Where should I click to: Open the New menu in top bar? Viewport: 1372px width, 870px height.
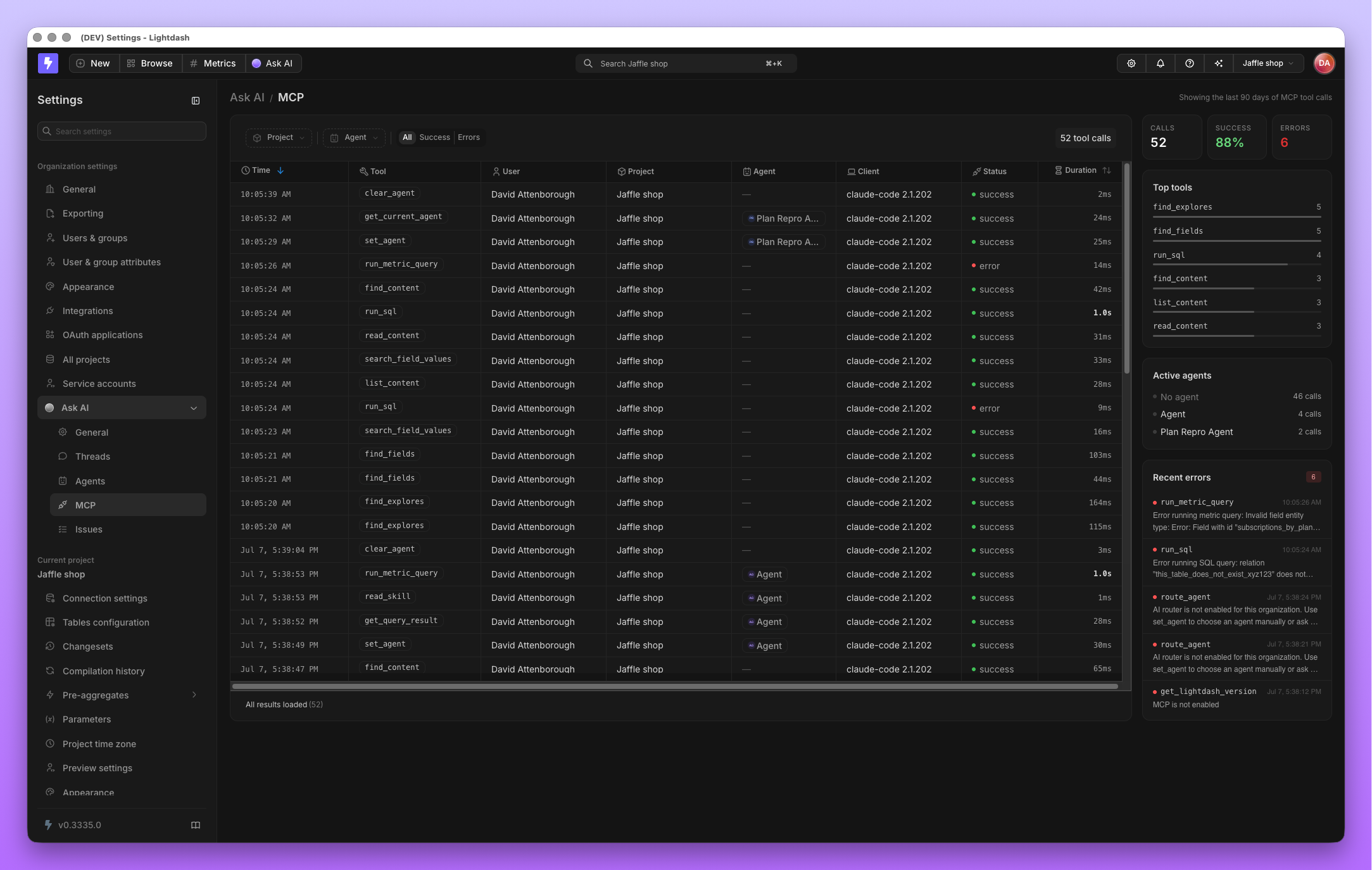[94, 63]
